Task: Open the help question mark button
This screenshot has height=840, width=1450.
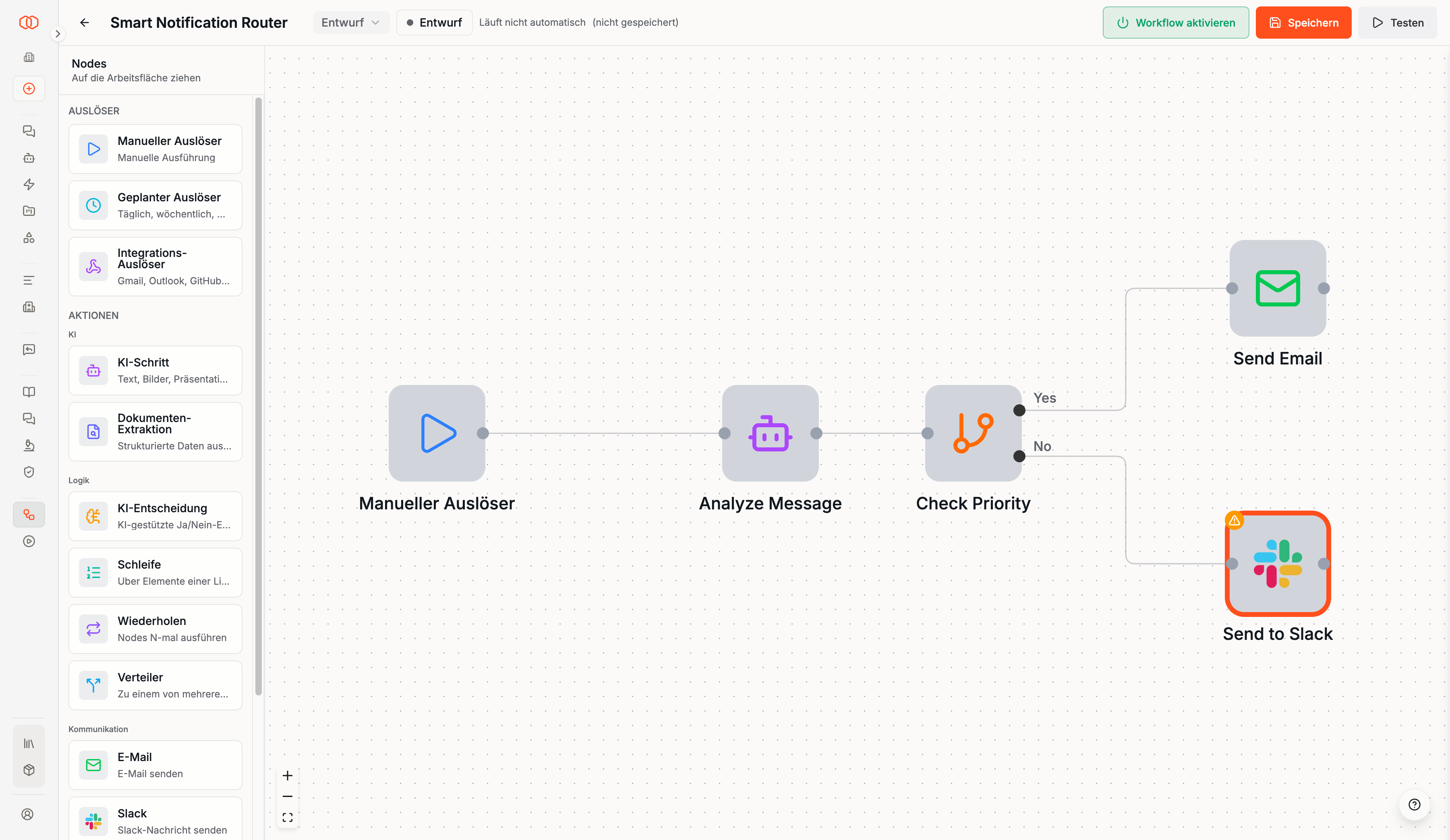Action: [1414, 805]
